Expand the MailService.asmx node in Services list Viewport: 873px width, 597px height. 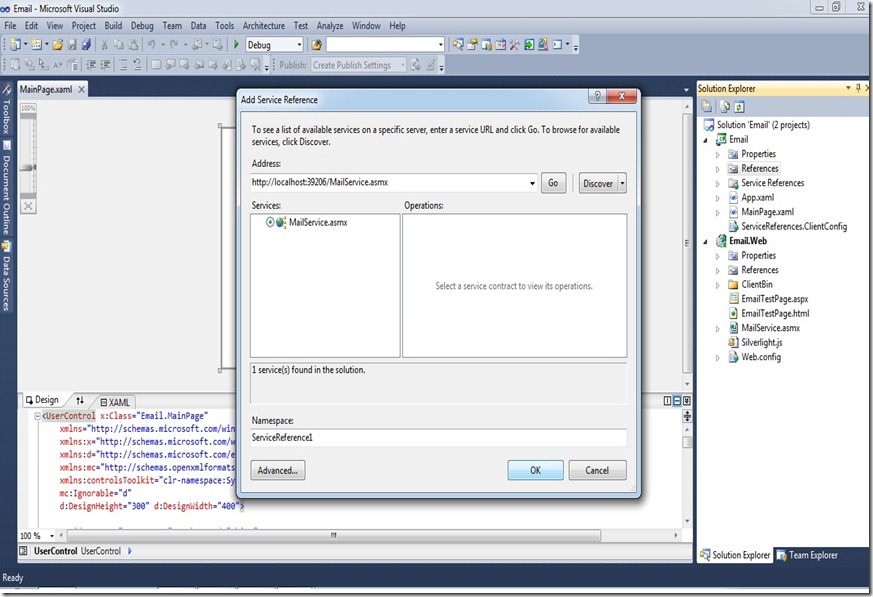pyautogui.click(x=270, y=222)
